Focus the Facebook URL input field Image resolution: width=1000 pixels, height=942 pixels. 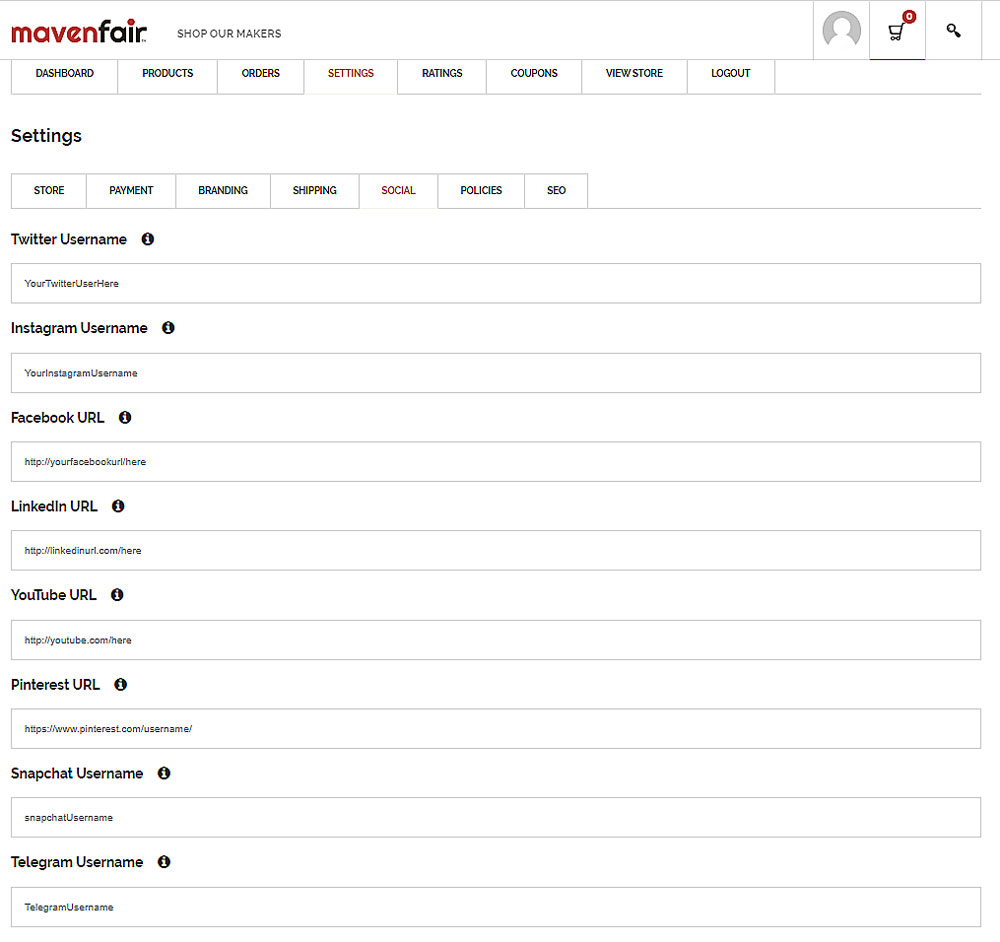496,462
